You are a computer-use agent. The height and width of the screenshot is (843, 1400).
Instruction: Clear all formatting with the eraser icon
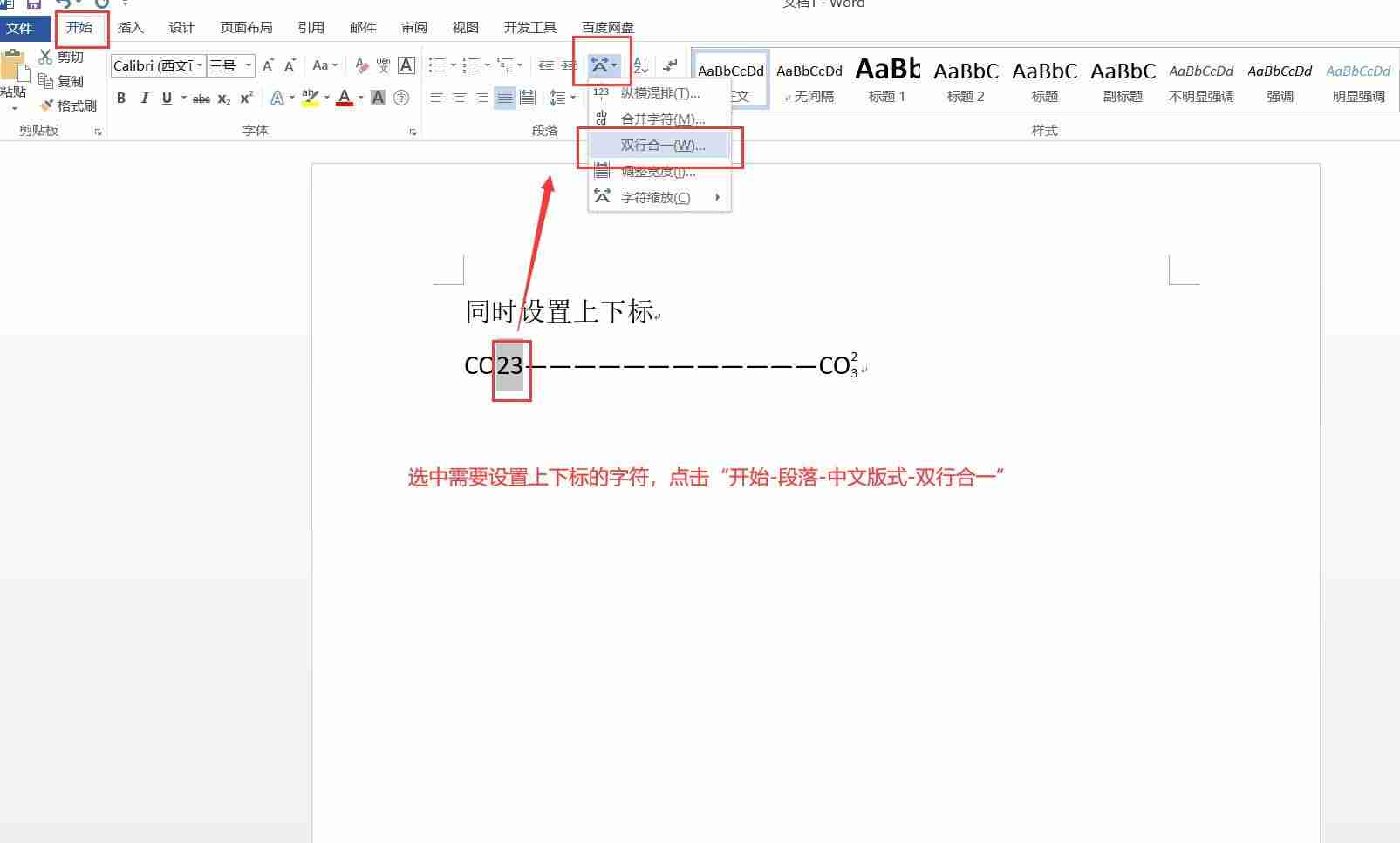point(361,65)
